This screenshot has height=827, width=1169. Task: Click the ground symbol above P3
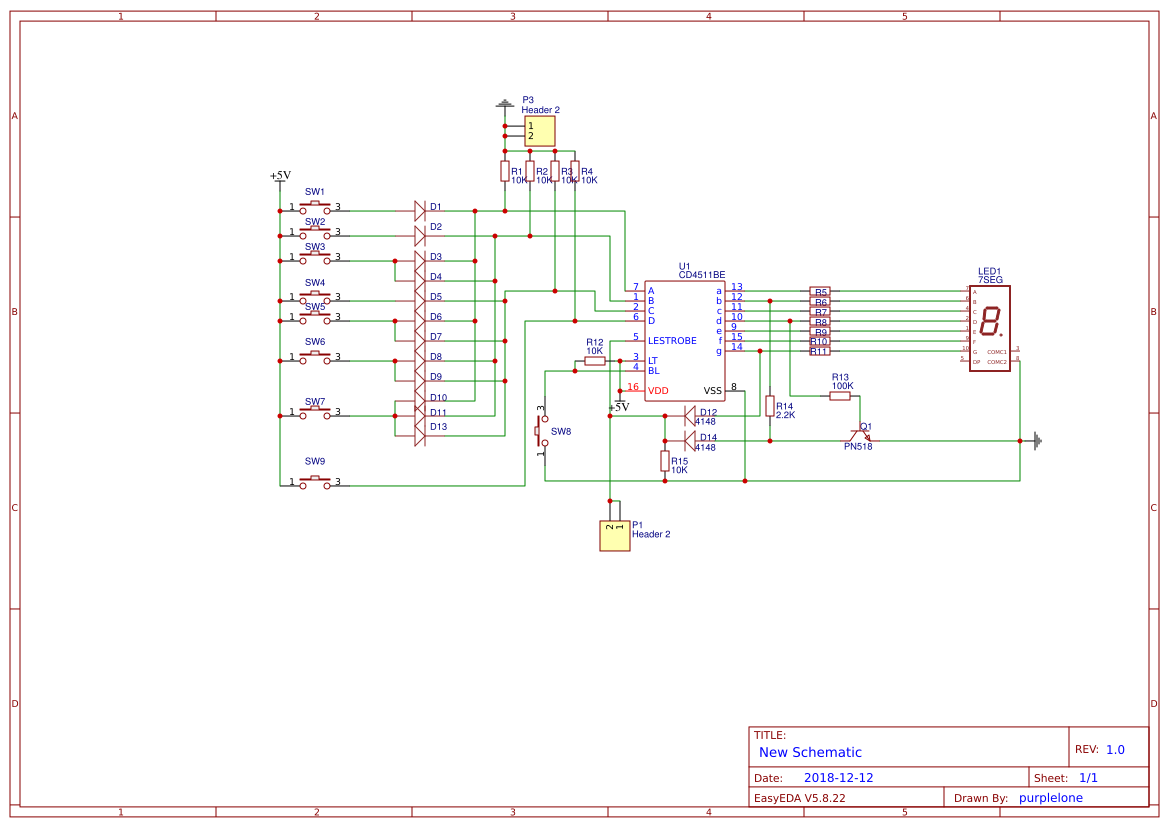click(505, 104)
